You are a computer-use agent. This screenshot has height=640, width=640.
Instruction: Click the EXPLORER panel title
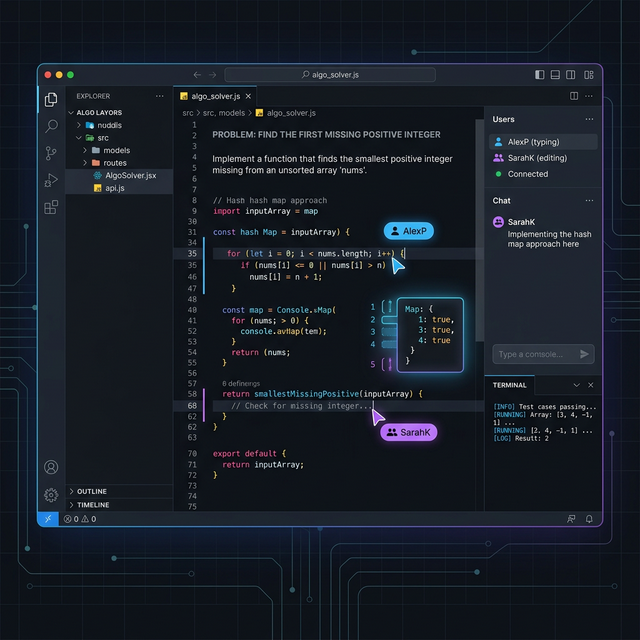93,96
